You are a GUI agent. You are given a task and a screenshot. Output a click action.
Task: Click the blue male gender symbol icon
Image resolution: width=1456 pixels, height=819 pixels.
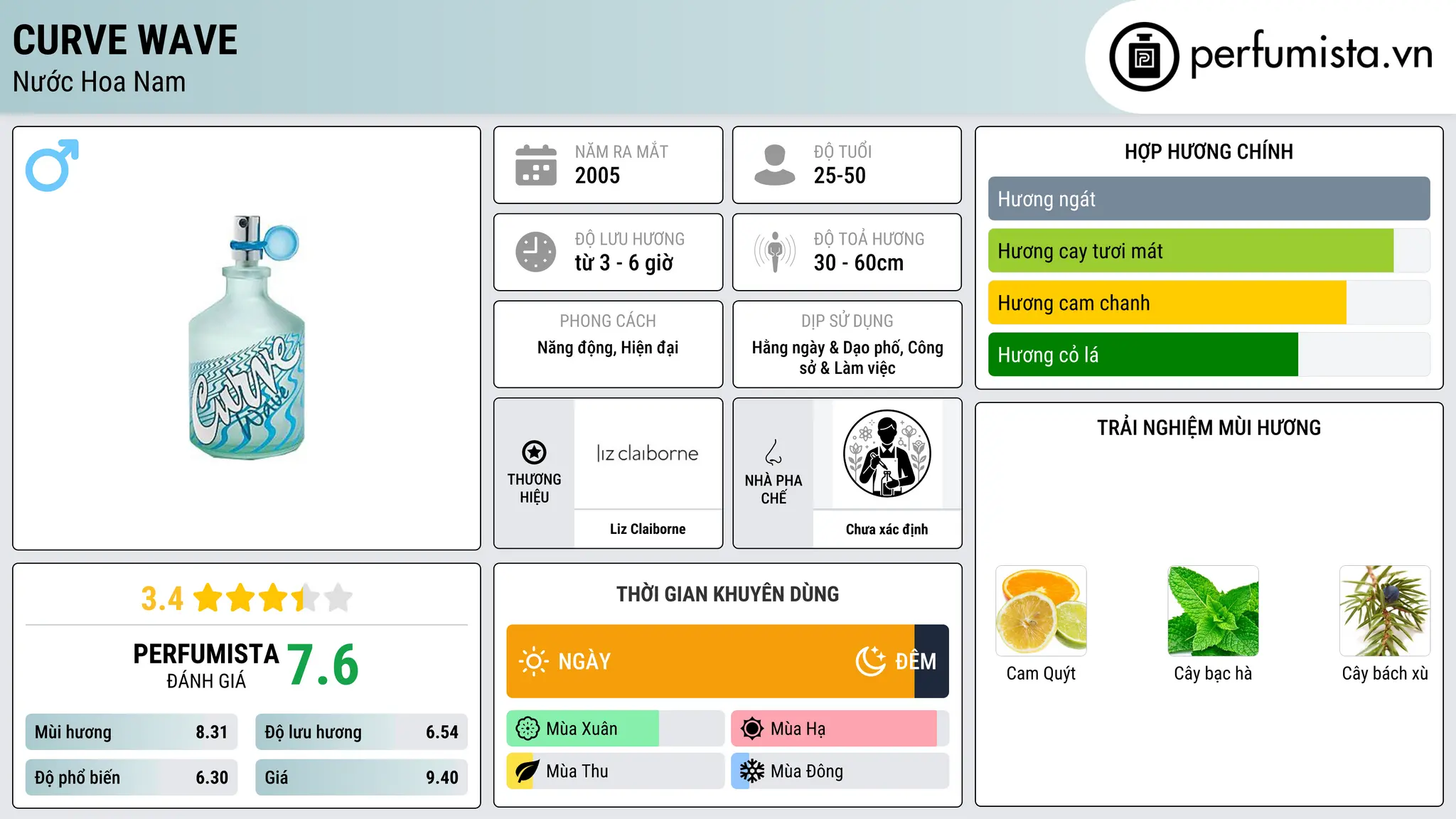click(x=52, y=165)
